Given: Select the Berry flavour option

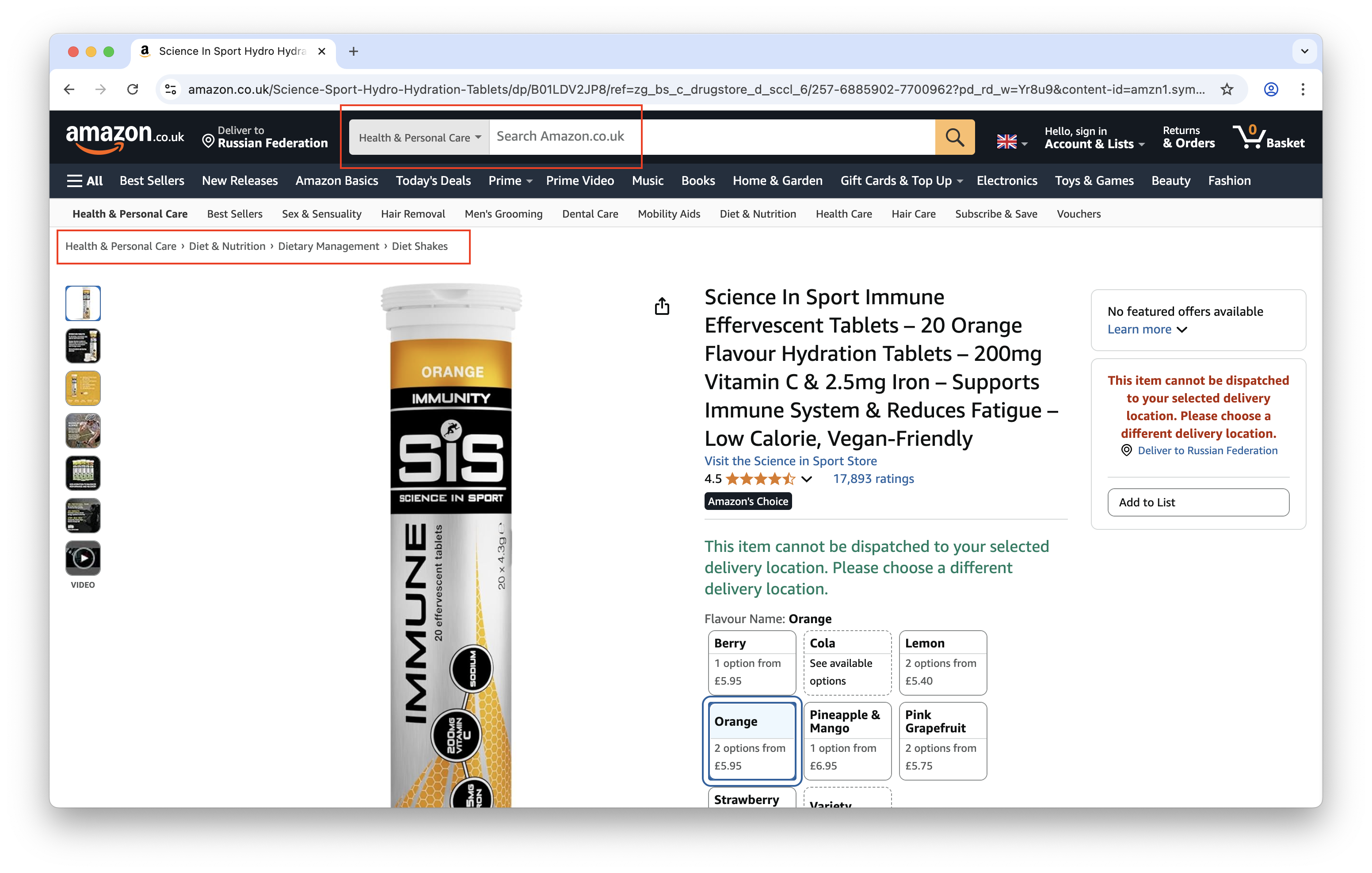Looking at the screenshot, I should [x=751, y=662].
